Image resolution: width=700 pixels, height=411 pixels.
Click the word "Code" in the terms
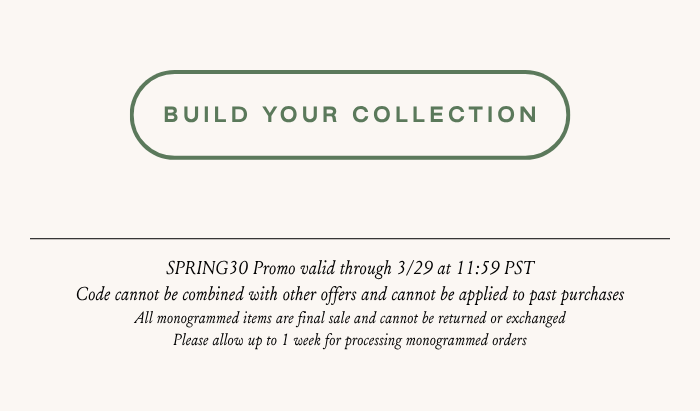(x=93, y=295)
